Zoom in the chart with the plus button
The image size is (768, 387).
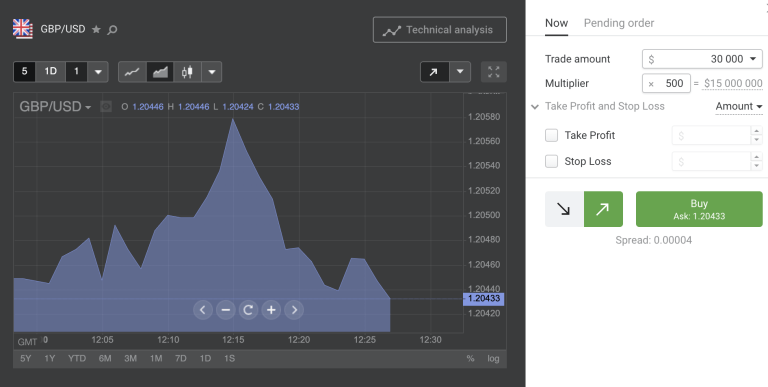click(271, 310)
